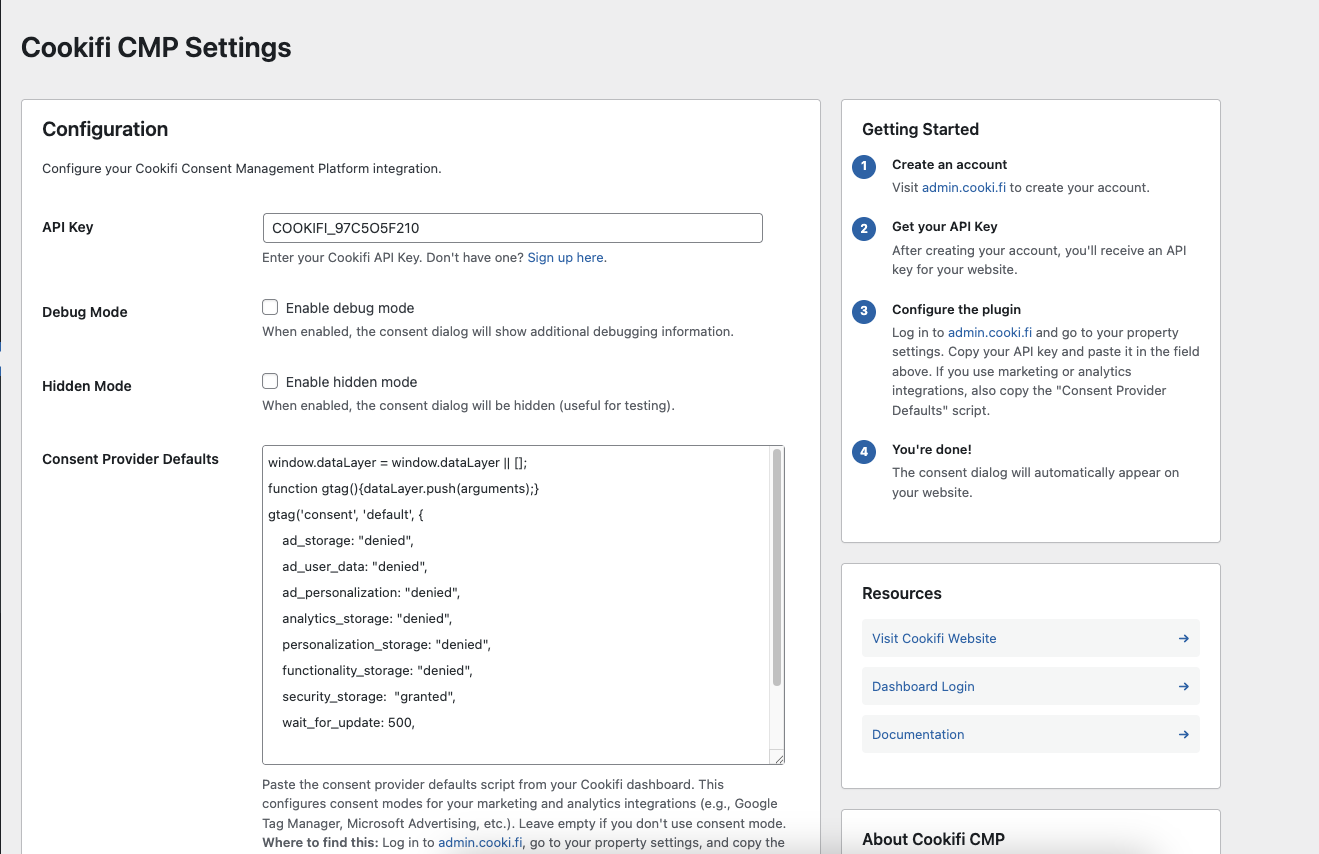Click the admin.cooki.fi link in the bottom description
The width and height of the screenshot is (1319, 854).
coord(480,842)
